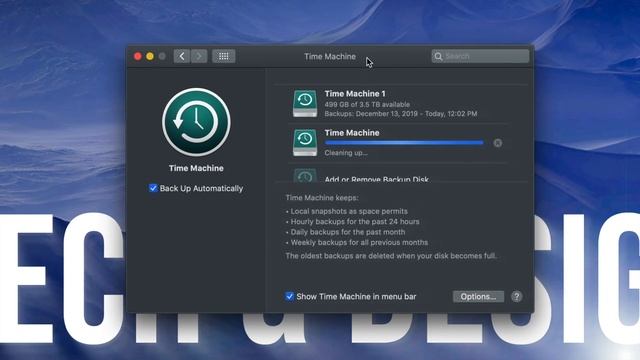This screenshot has height=360, width=640.
Task: Click 'Daily backups for the past month'
Action: tap(348, 232)
